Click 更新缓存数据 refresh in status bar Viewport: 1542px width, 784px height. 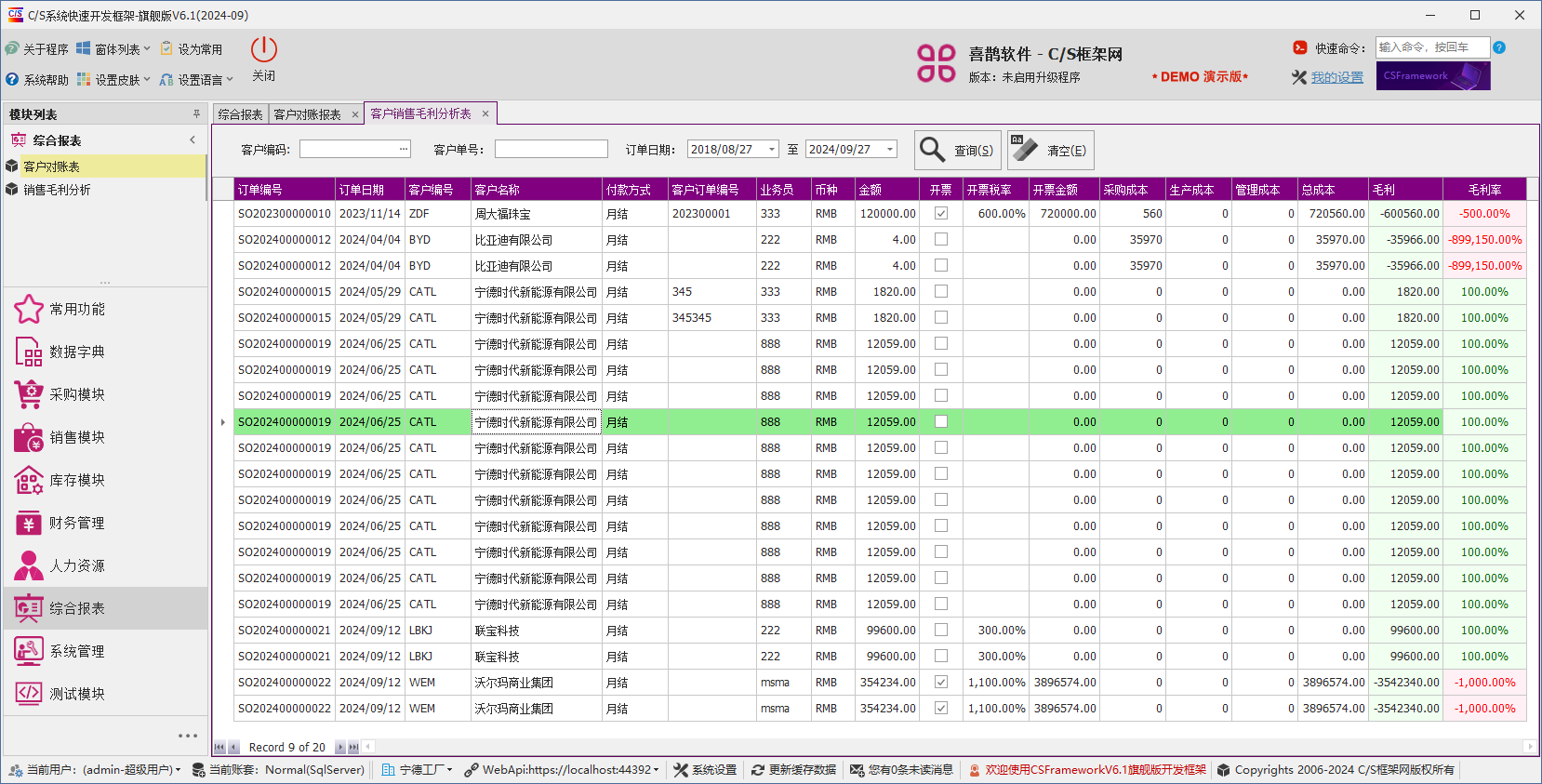pos(794,770)
